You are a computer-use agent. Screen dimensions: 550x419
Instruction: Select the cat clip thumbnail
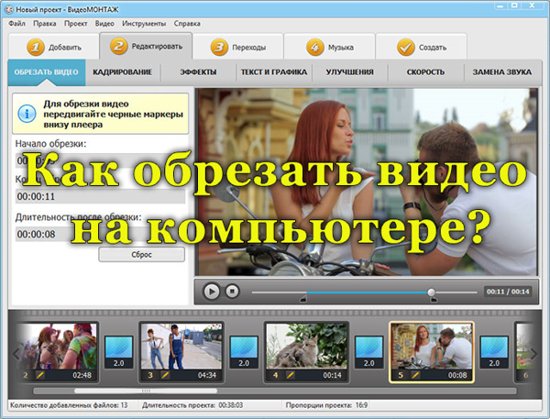coord(307,346)
